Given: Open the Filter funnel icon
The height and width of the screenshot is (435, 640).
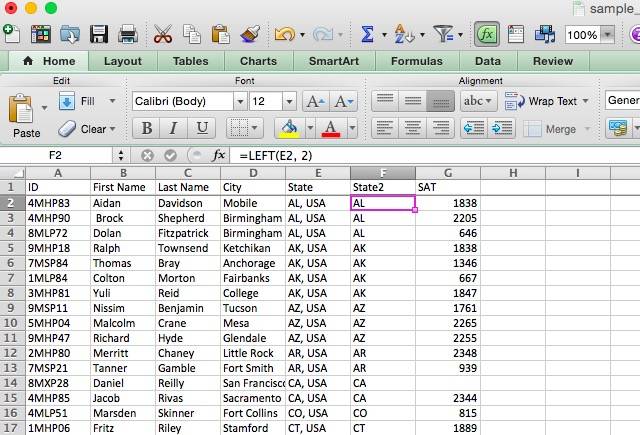Looking at the screenshot, I should (443, 34).
